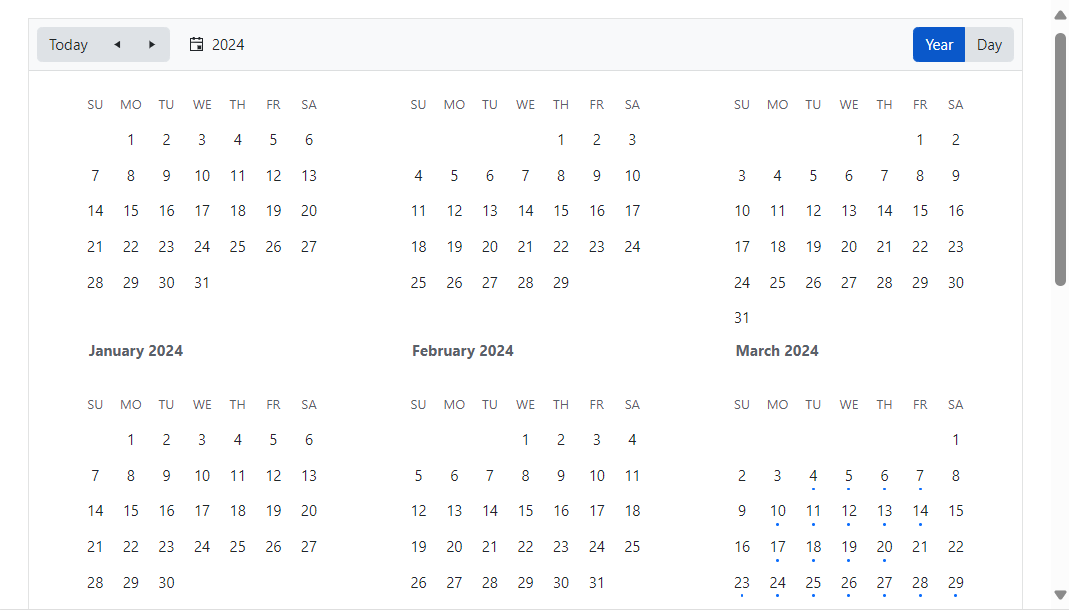Click the scrollbar's down arrow
This screenshot has height=610, width=1069.
point(1060,595)
